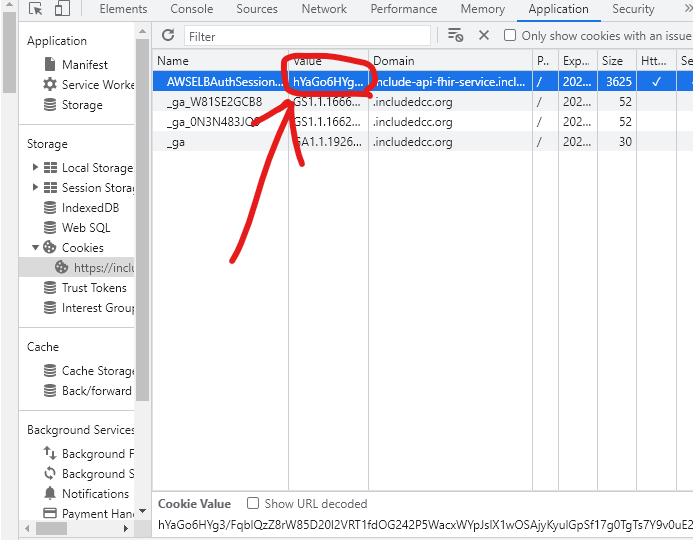Click the cookie Filter input field

[x=307, y=36]
